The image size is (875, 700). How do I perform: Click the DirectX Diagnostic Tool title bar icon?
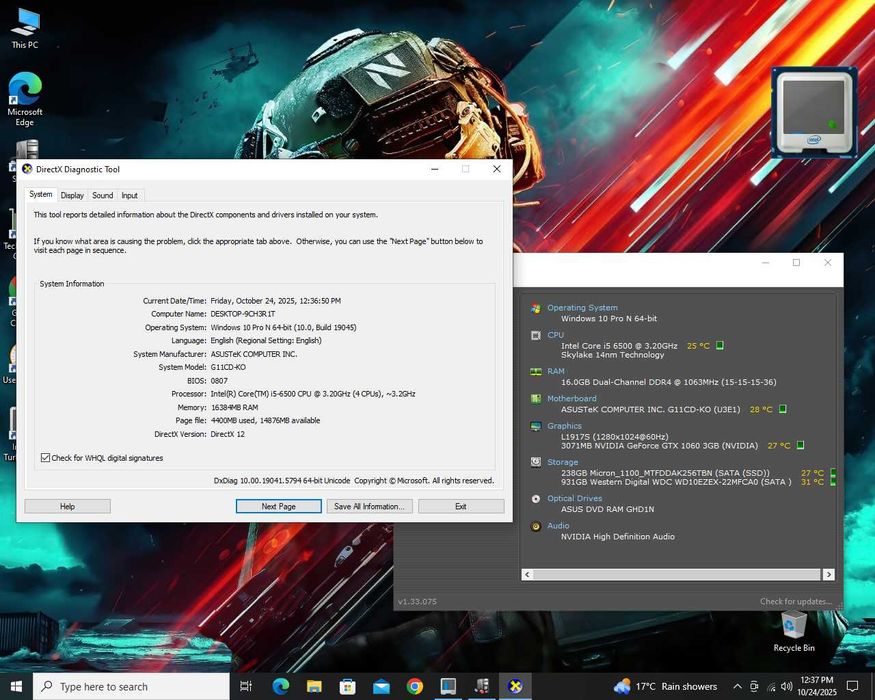pos(27,169)
